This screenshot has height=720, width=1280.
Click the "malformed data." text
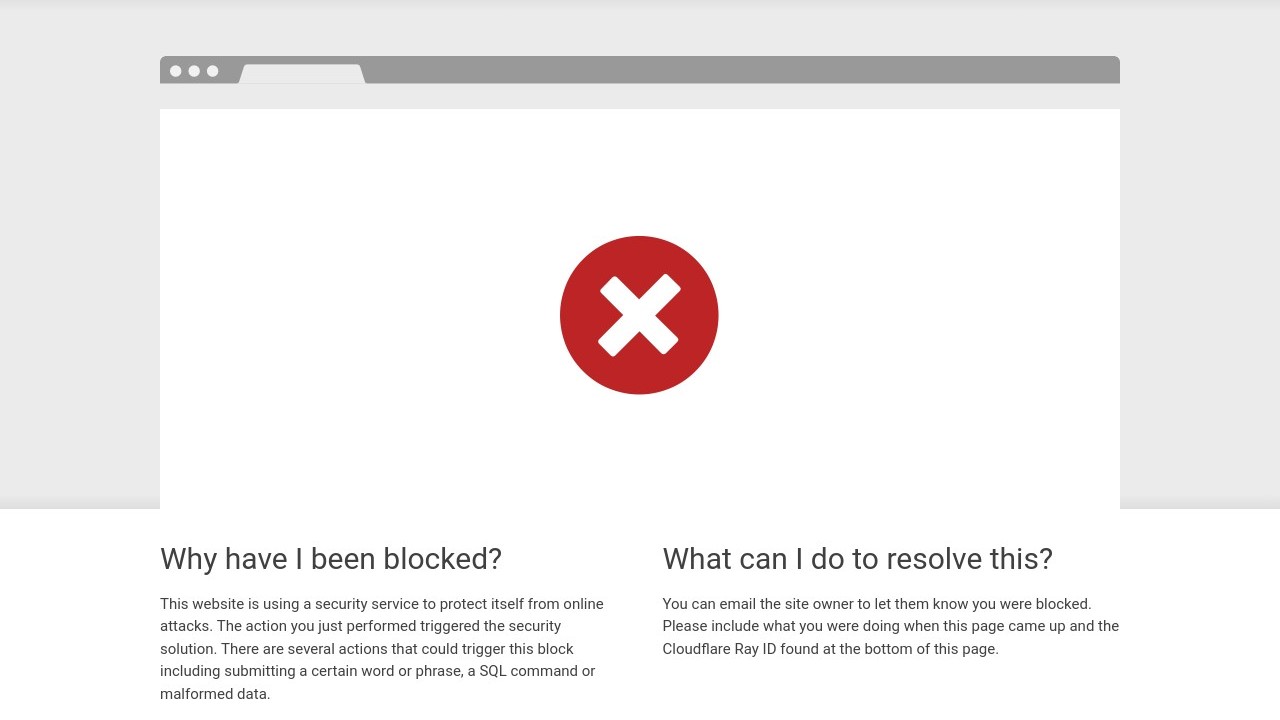pyautogui.click(x=215, y=694)
